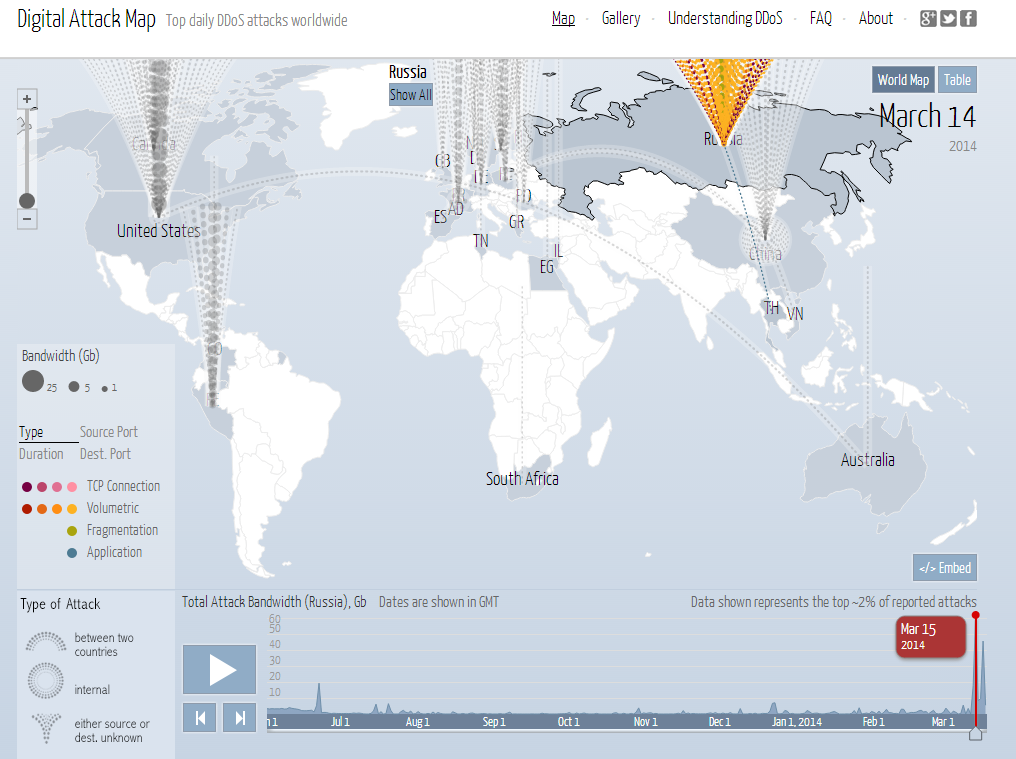Click the VN Vietnam label

point(795,314)
